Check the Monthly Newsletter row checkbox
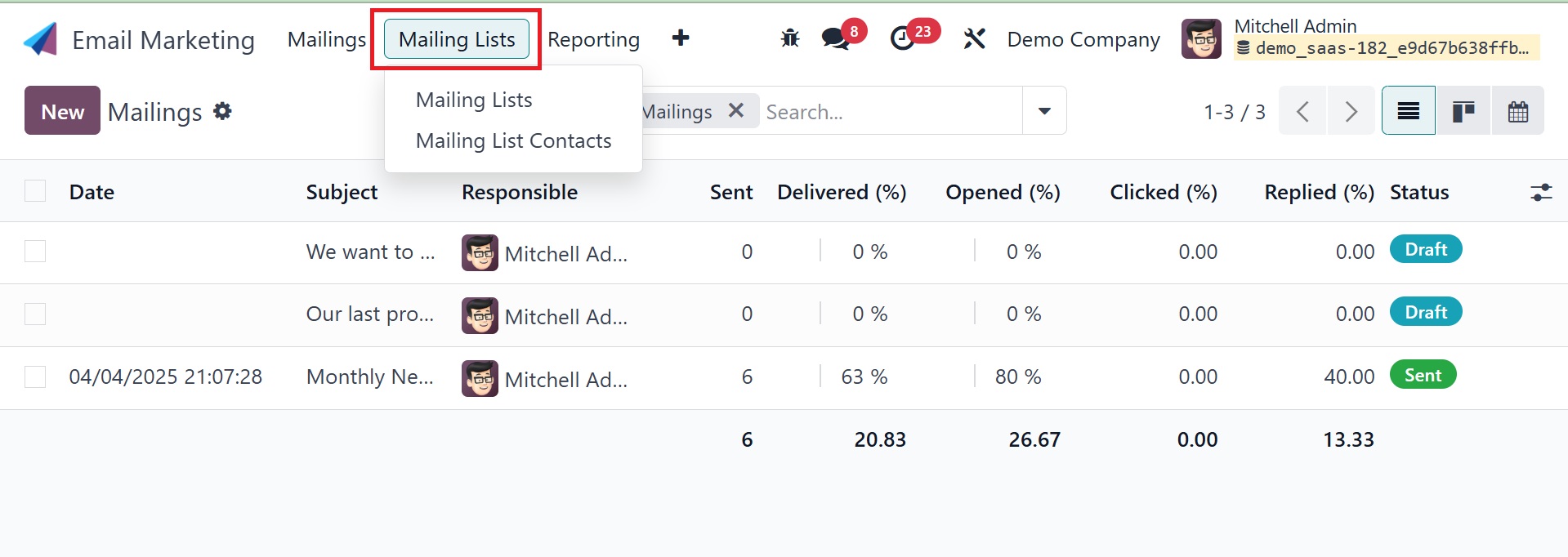Screen dimensions: 1568x557 [x=35, y=377]
